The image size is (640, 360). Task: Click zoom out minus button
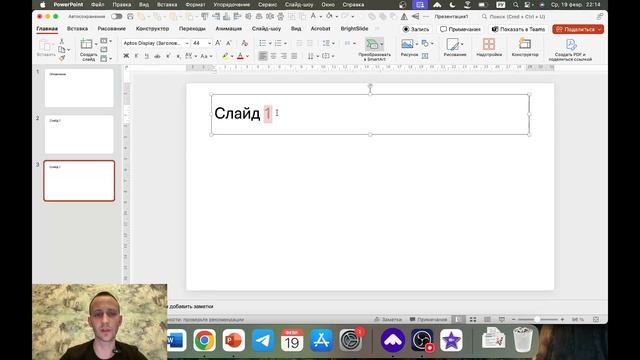click(x=513, y=319)
